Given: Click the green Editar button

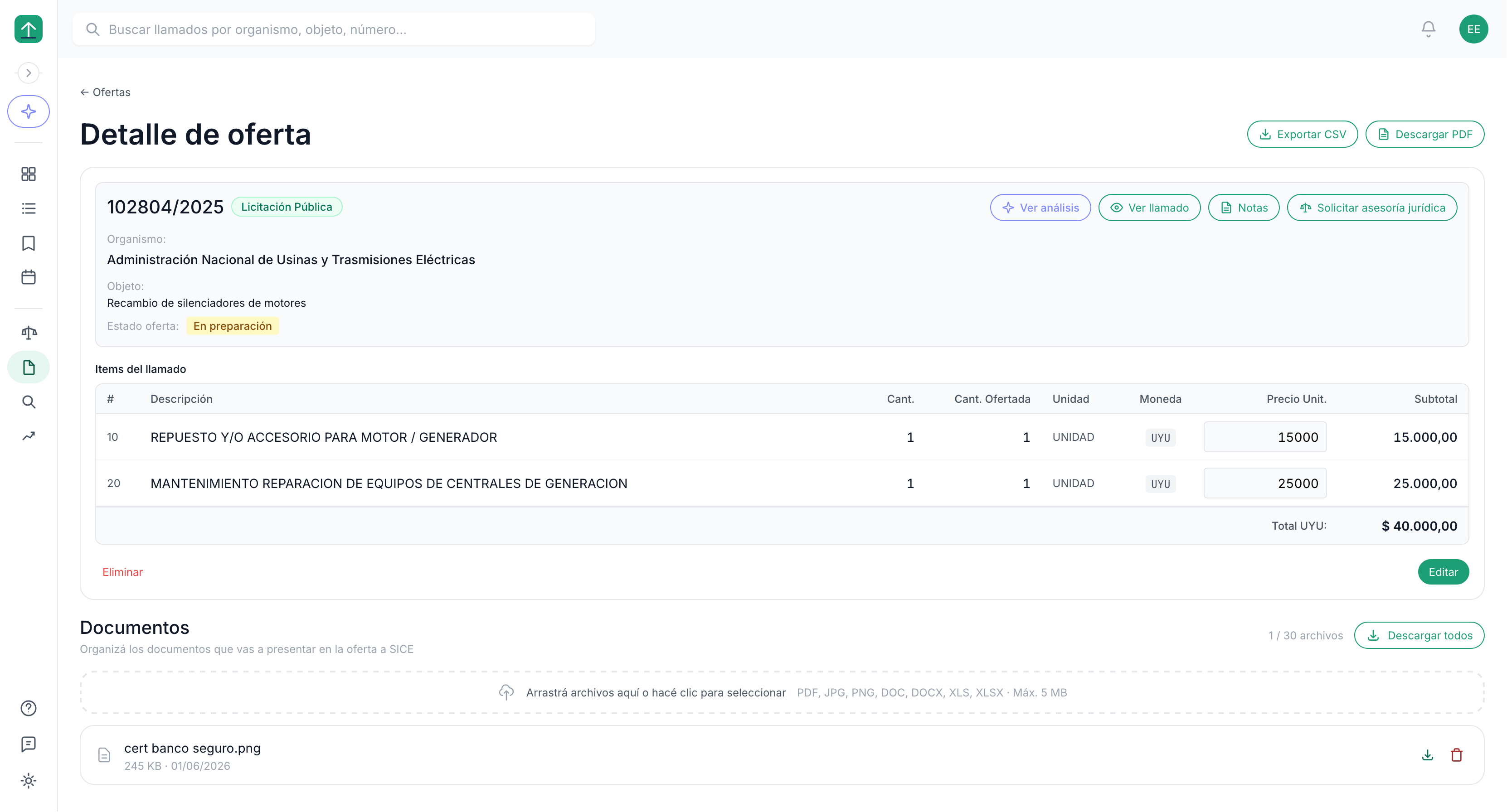Looking at the screenshot, I should [x=1443, y=572].
